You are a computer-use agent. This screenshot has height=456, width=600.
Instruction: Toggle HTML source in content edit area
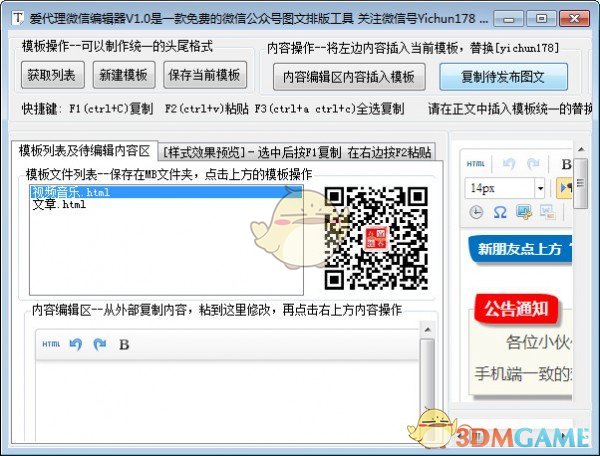click(x=51, y=344)
